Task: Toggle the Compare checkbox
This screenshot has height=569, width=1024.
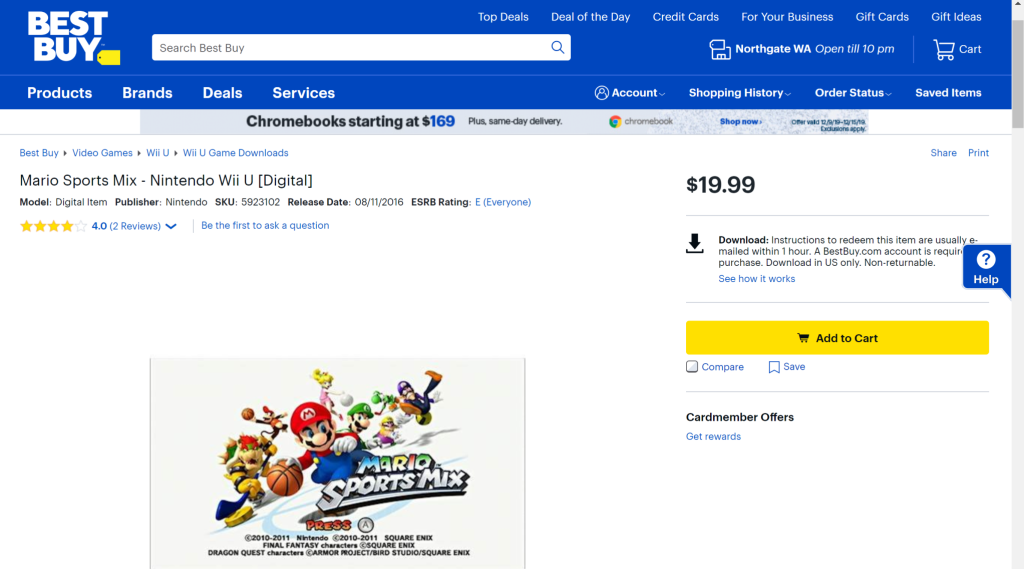Action: 692,367
